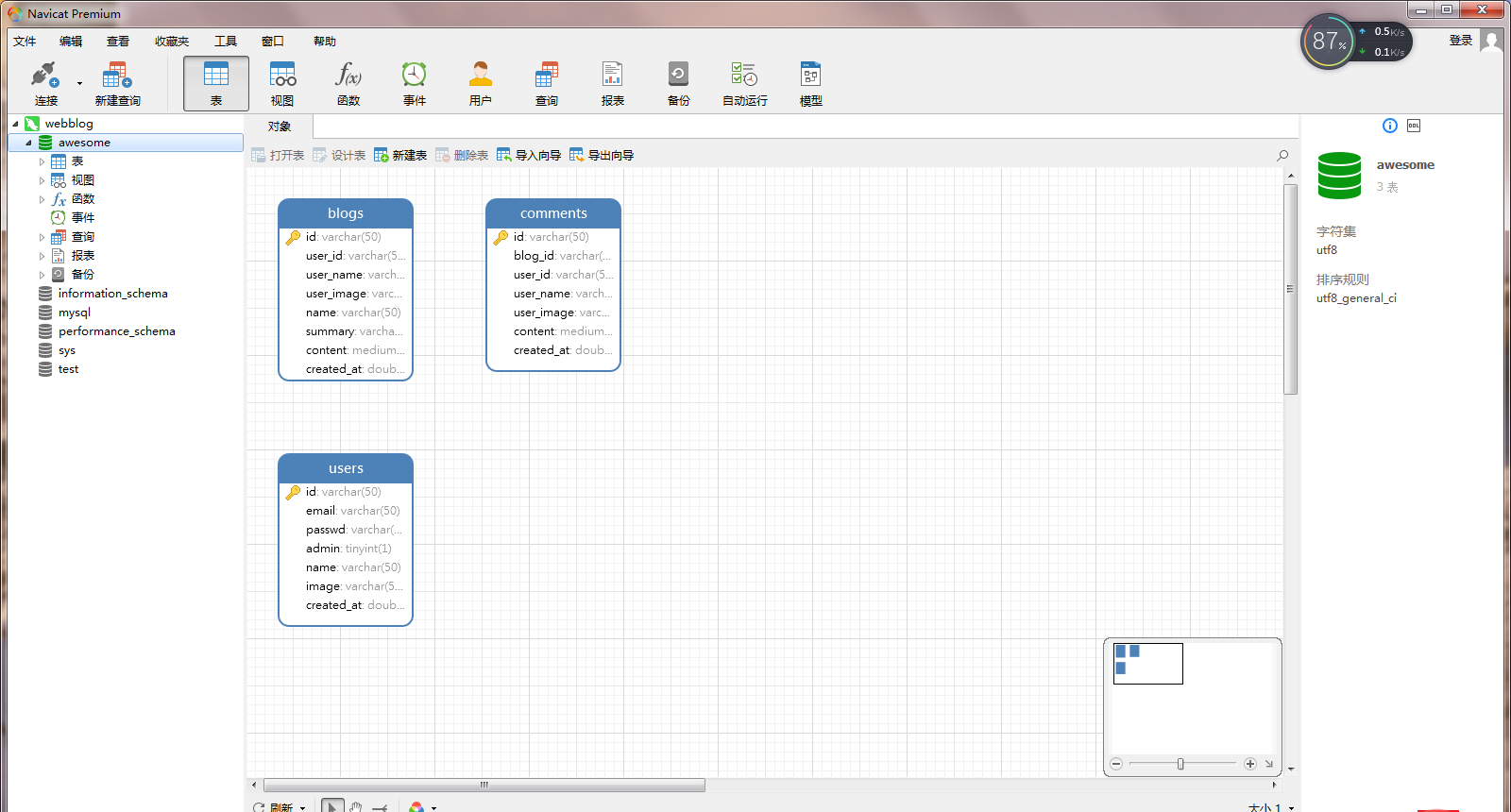Switch to the 对象 tab
Screen dimensions: 1511x812
click(x=280, y=127)
